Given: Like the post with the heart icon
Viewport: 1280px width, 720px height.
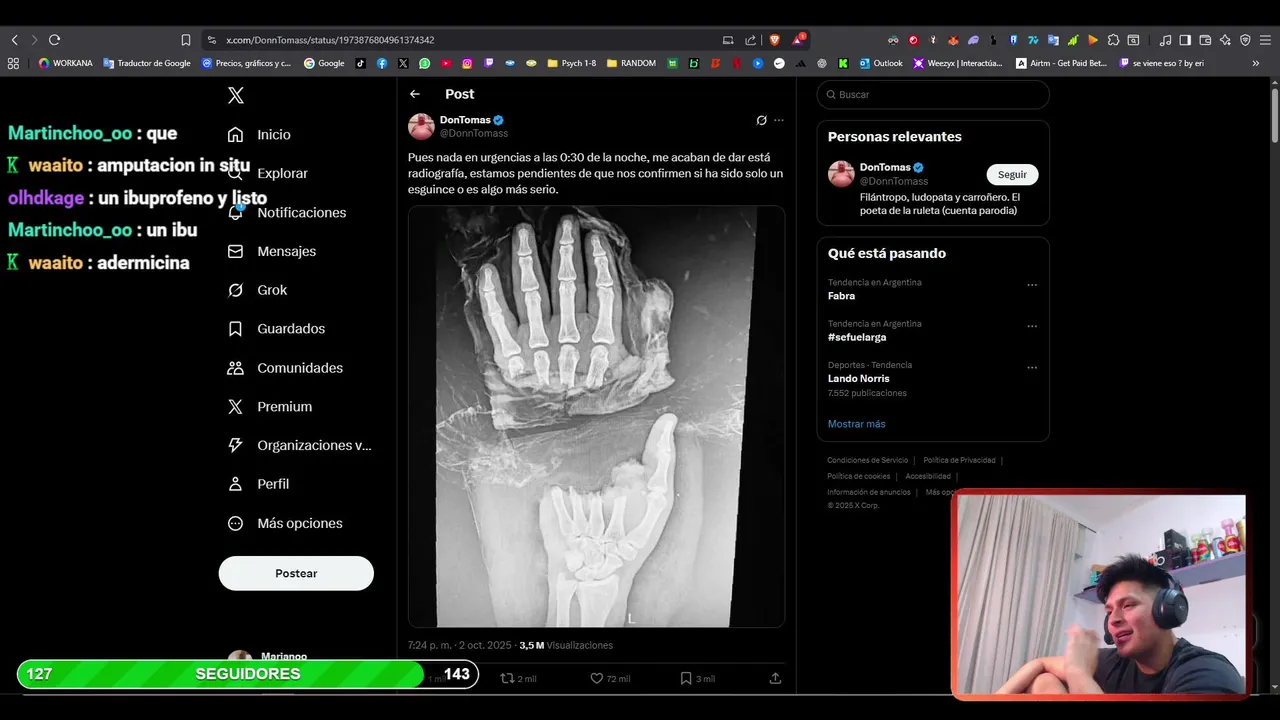Looking at the screenshot, I should pos(597,678).
